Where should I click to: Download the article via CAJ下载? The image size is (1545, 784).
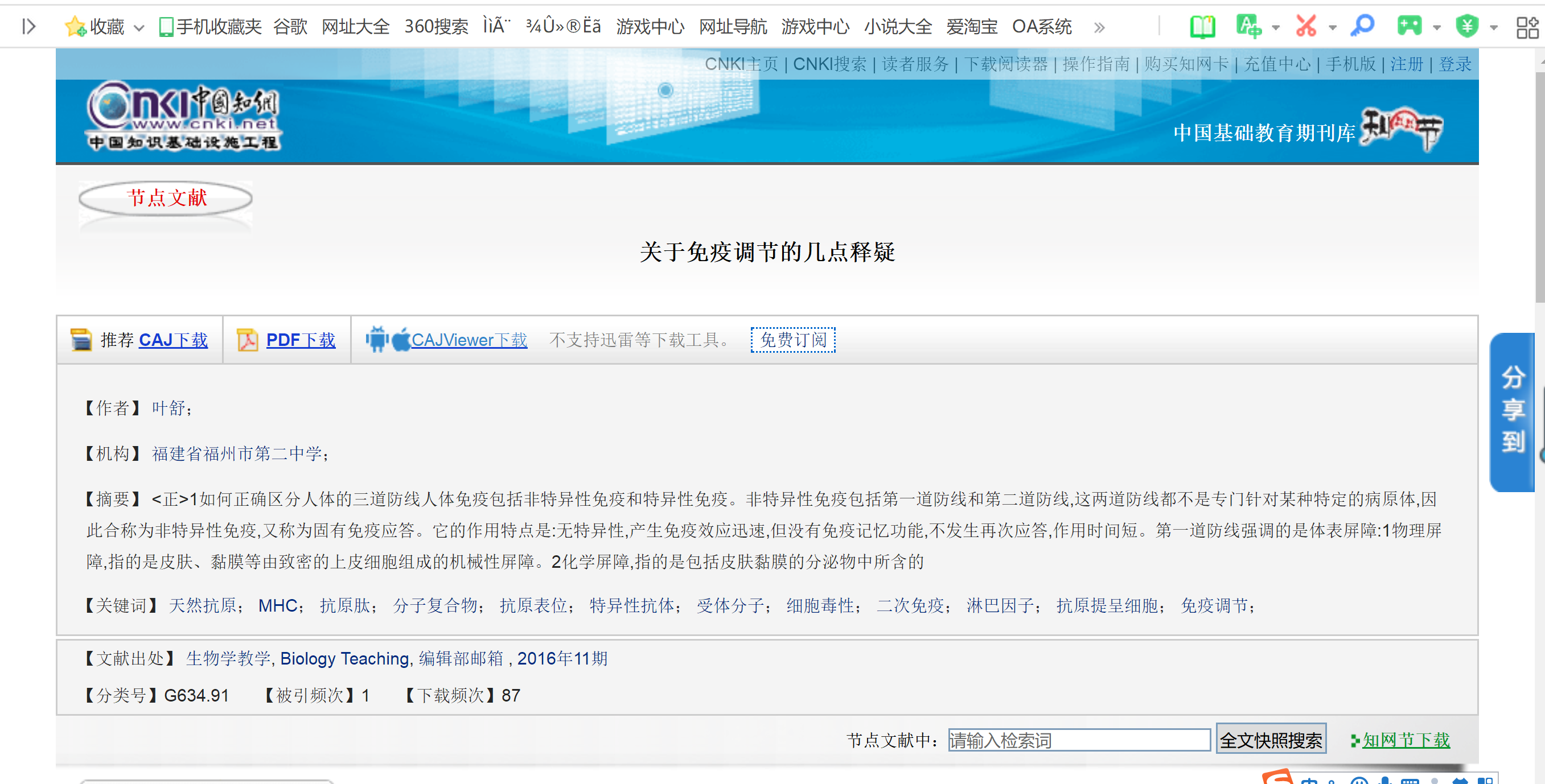click(173, 340)
